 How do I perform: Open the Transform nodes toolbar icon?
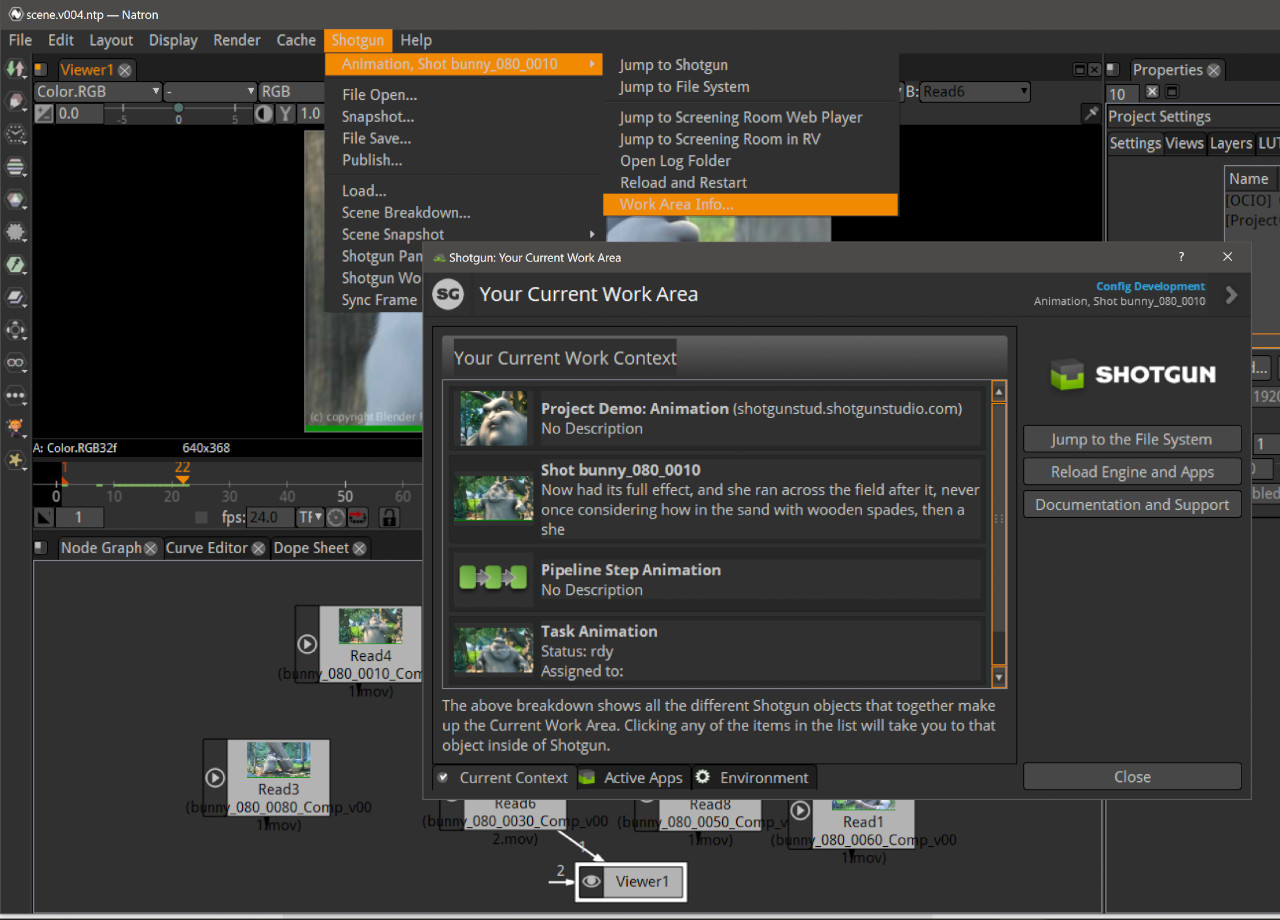pyautogui.click(x=15, y=330)
